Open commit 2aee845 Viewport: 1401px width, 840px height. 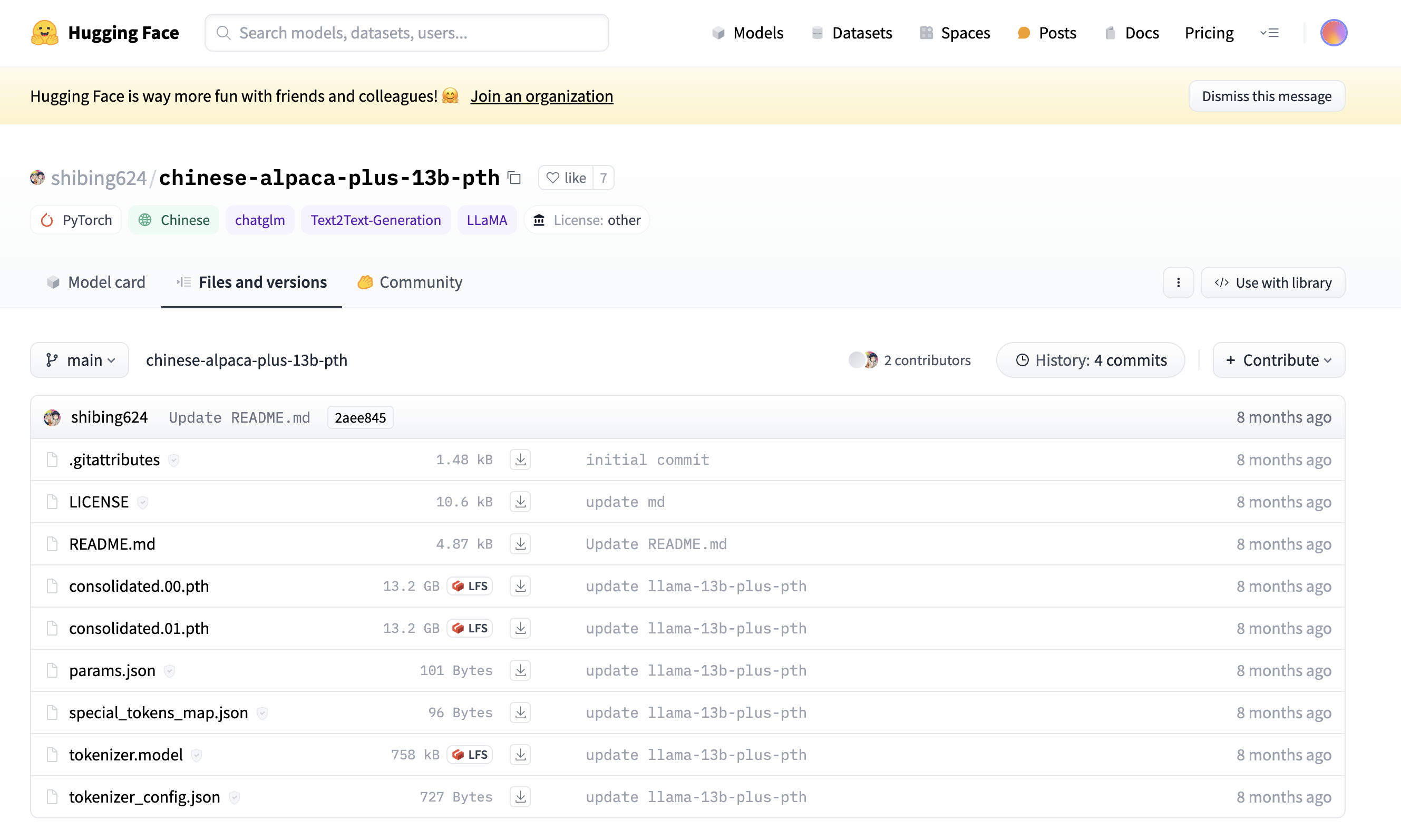click(360, 418)
